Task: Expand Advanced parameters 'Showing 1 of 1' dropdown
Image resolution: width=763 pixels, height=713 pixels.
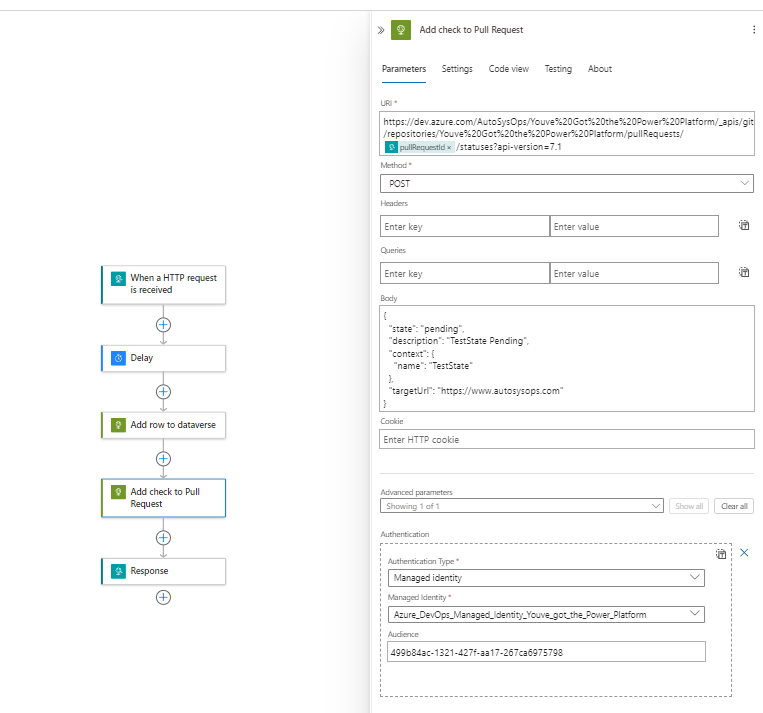Action: 522,506
